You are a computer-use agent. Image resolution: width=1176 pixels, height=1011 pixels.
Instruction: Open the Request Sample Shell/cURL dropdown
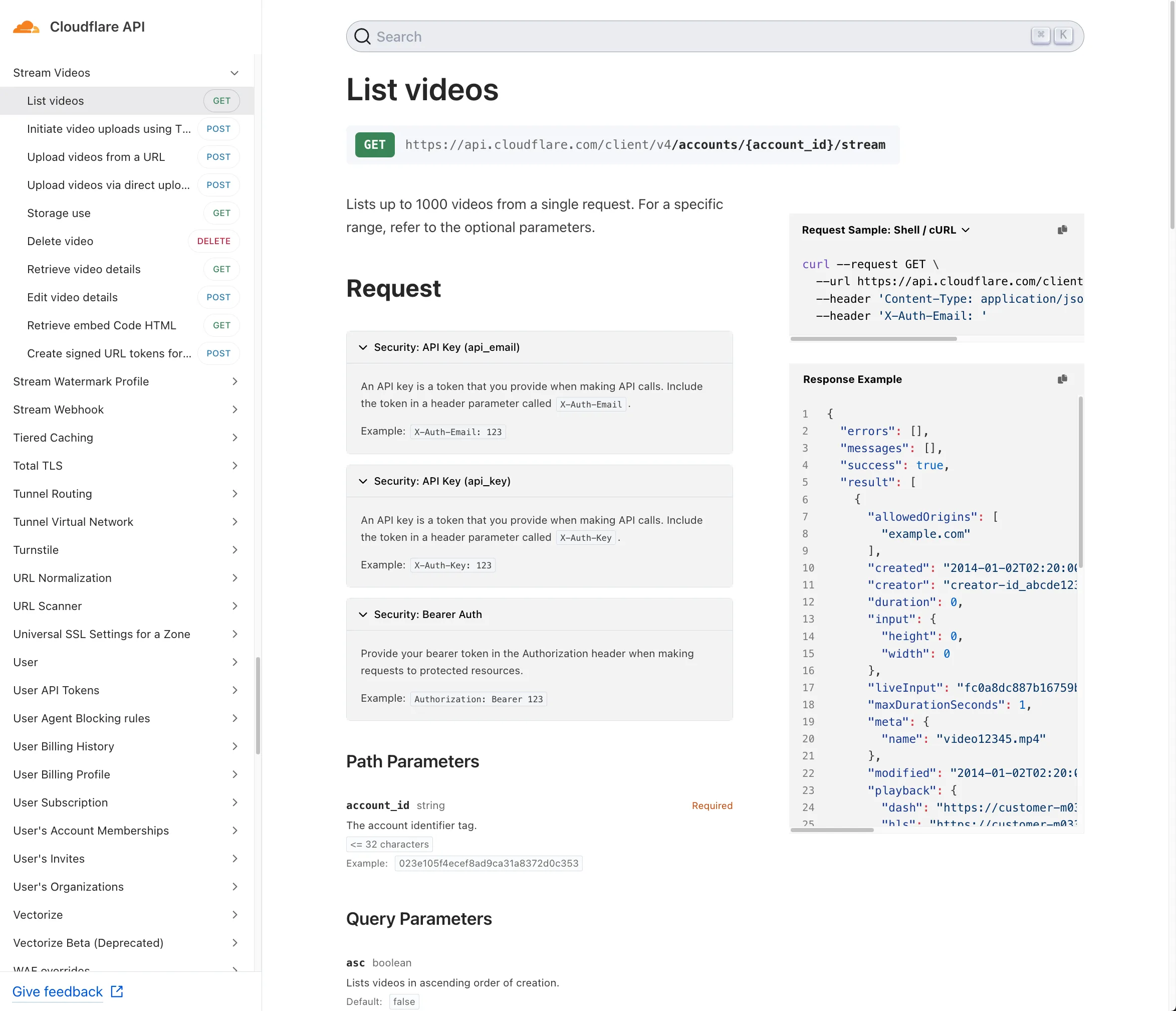966,230
